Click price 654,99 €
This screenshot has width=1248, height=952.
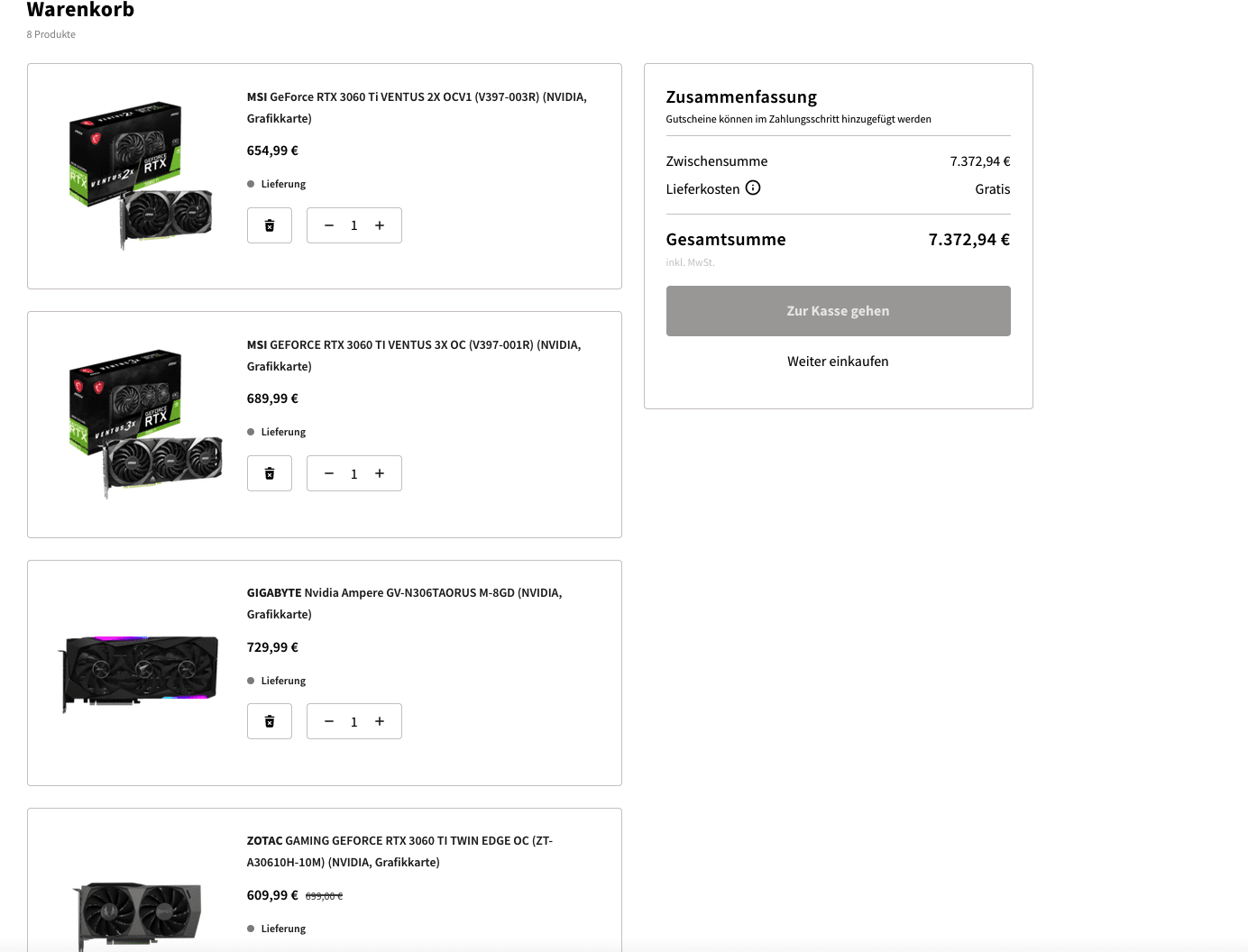[272, 151]
